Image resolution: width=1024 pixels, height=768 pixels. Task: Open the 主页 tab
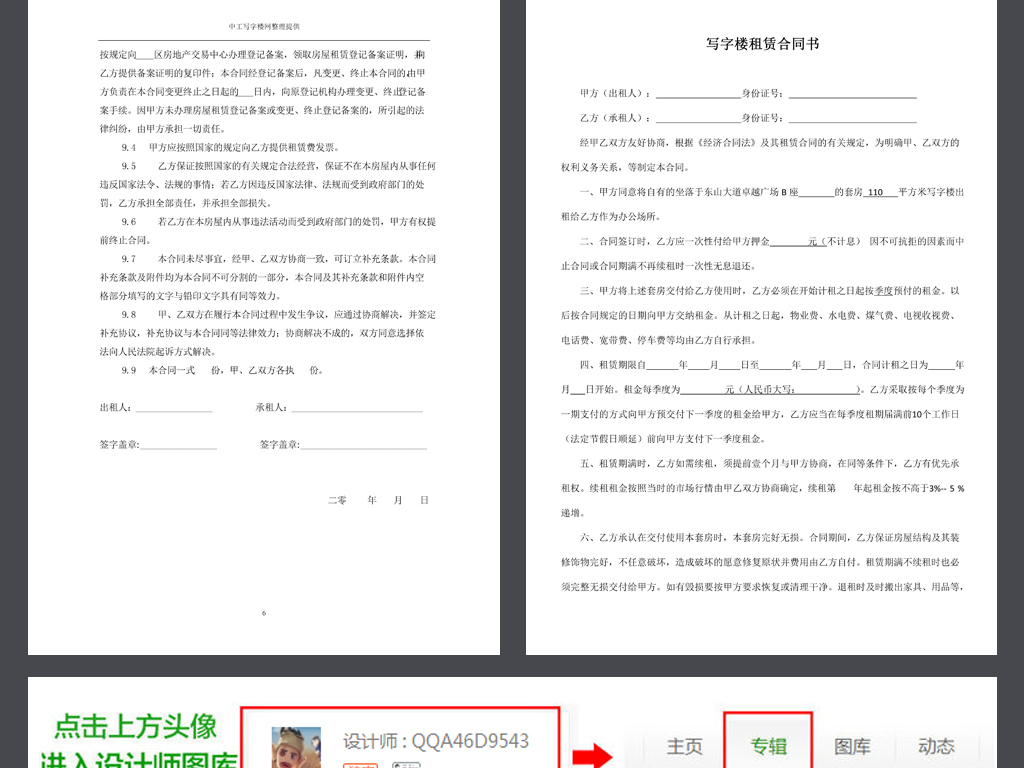[685, 744]
